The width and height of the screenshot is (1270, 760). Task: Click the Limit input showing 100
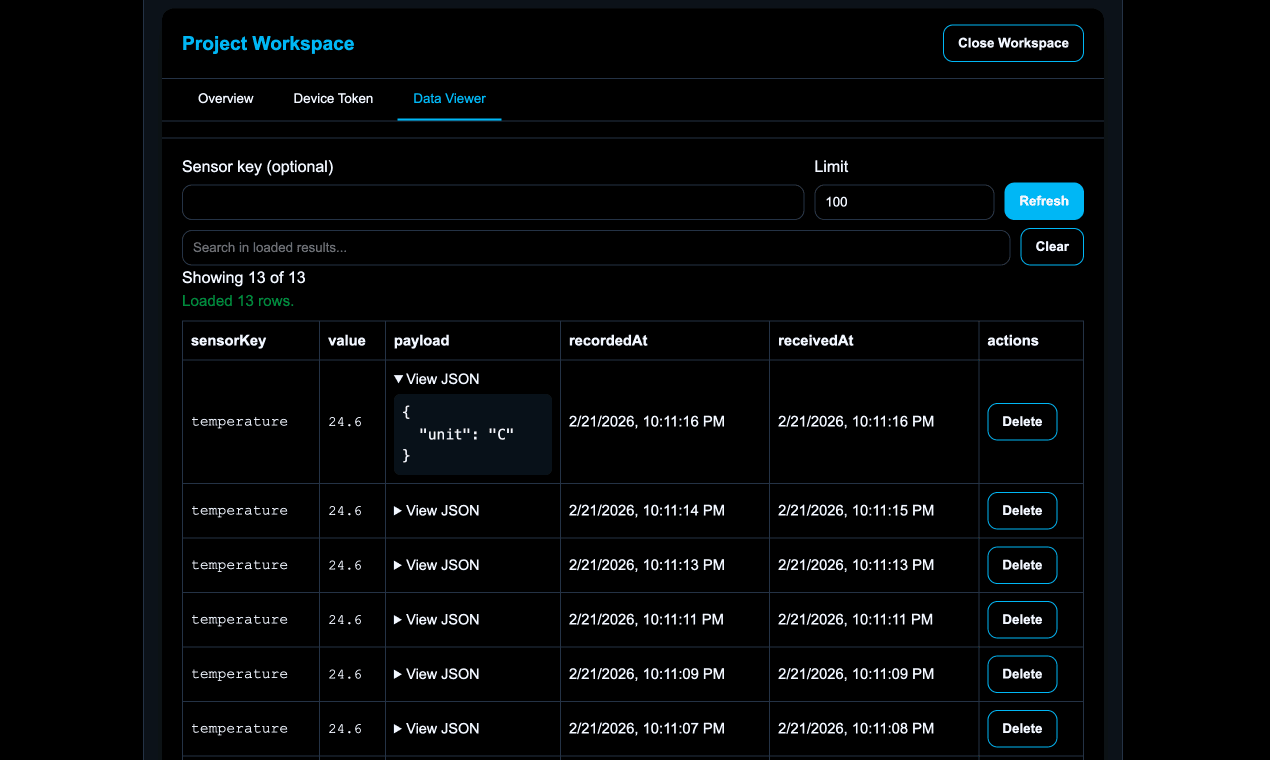point(903,202)
